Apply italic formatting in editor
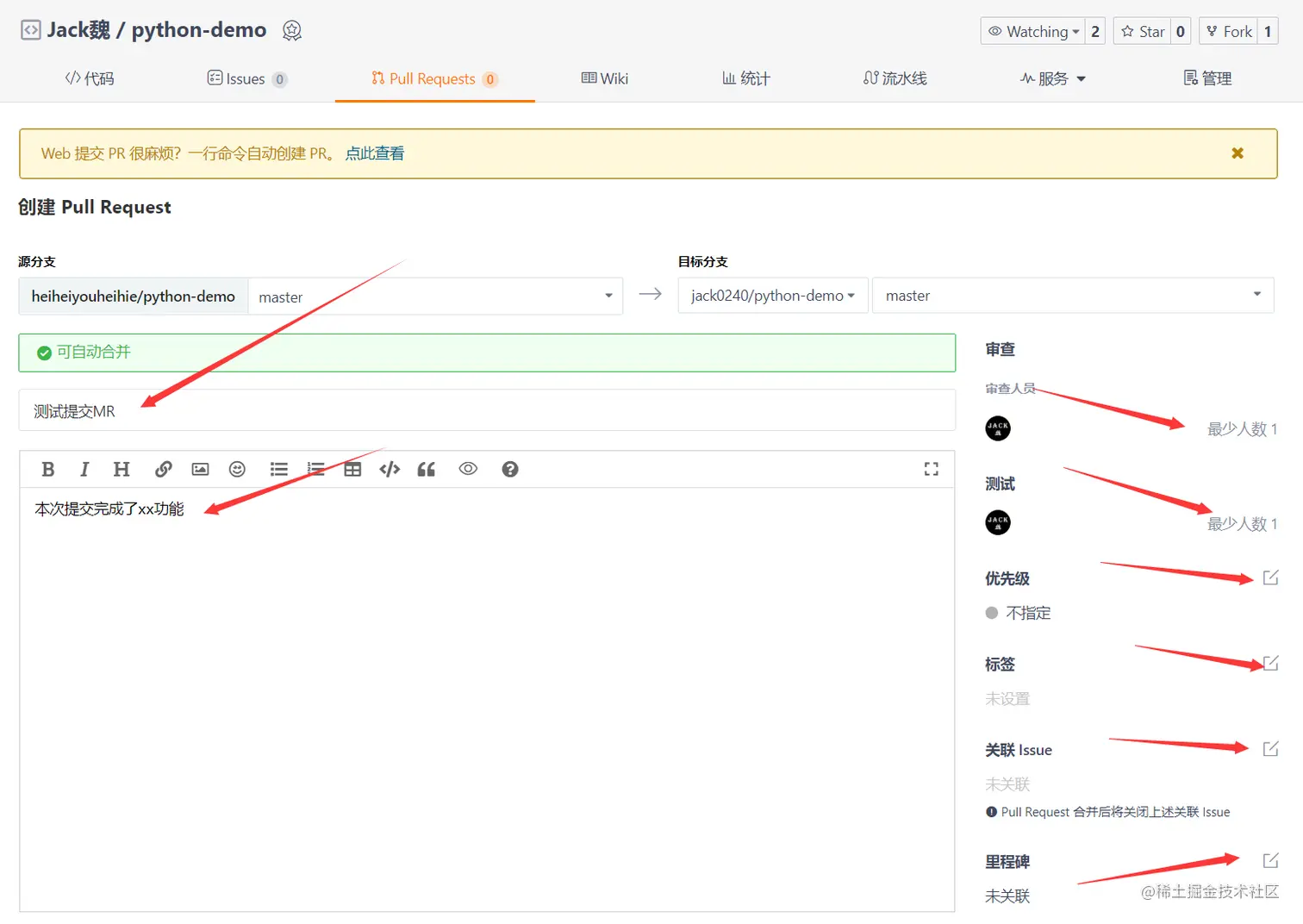The height and width of the screenshot is (924, 1303). coord(84,469)
